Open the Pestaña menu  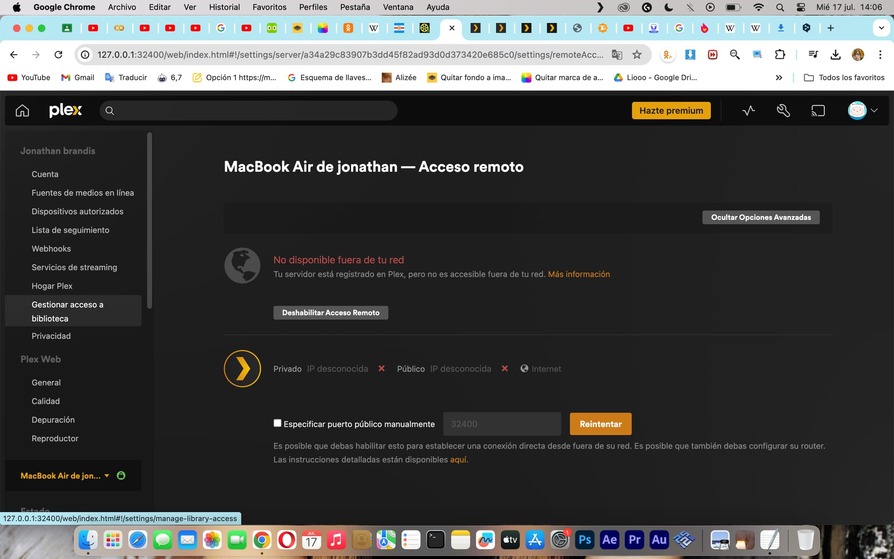click(355, 7)
